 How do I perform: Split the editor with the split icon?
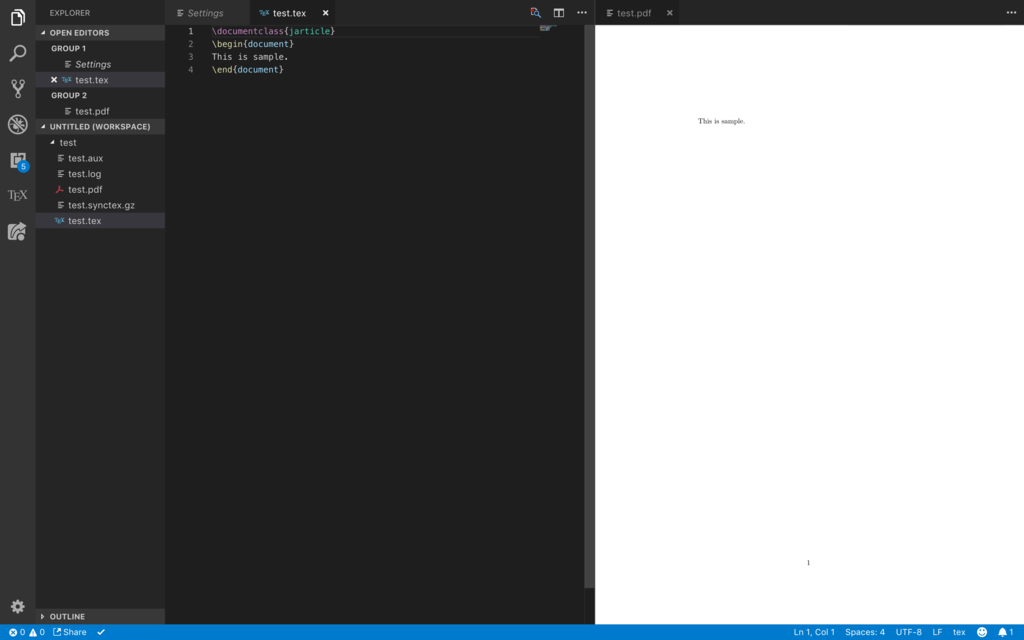point(558,12)
